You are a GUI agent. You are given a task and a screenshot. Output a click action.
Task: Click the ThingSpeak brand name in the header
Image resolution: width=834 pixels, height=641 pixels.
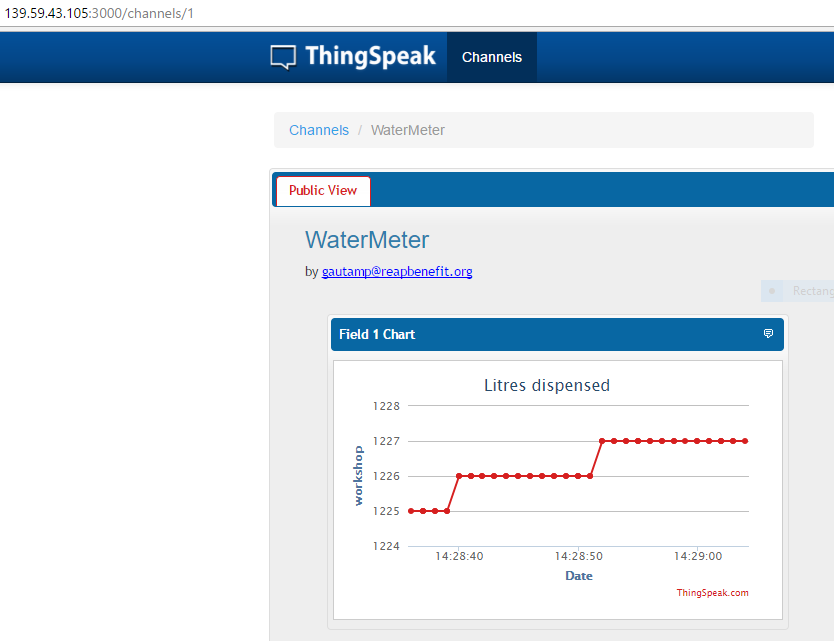tap(370, 56)
